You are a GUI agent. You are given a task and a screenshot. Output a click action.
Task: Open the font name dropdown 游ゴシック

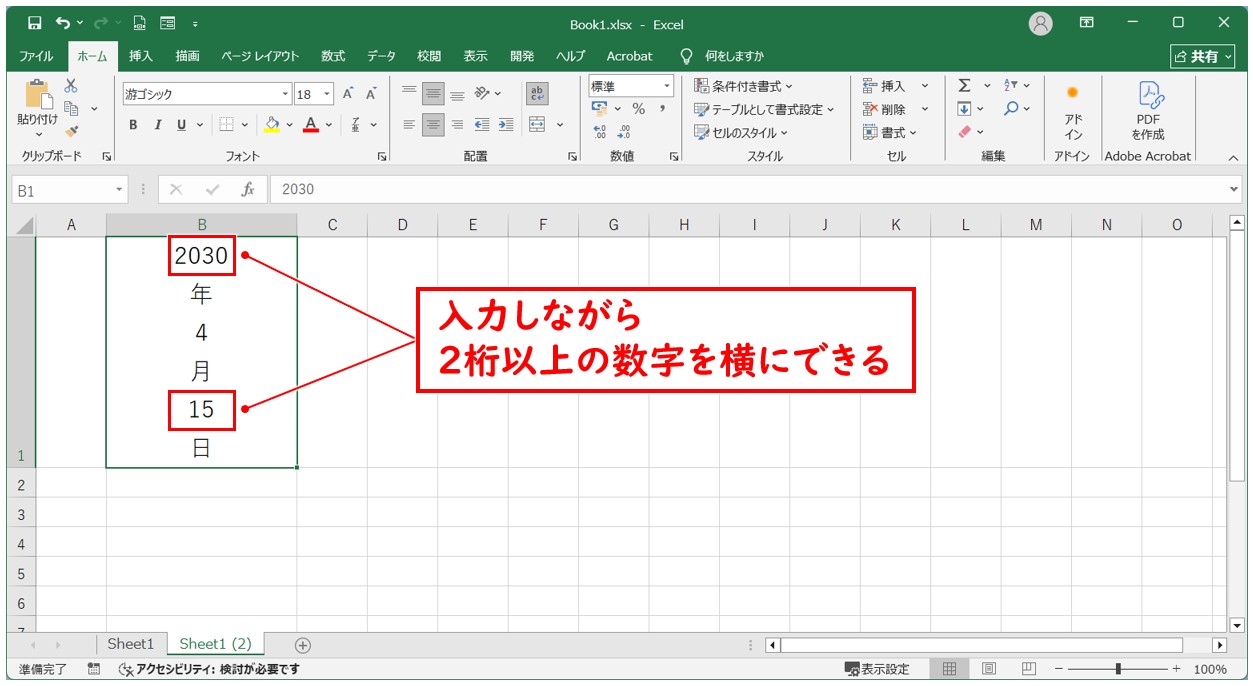285,94
